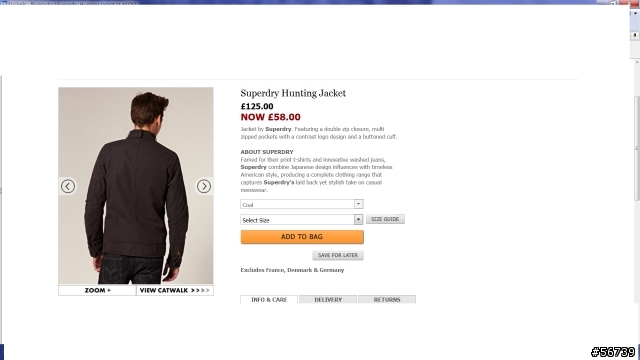640x360 pixels.
Task: Open the Select Size dropdown arrow
Action: pyautogui.click(x=358, y=220)
